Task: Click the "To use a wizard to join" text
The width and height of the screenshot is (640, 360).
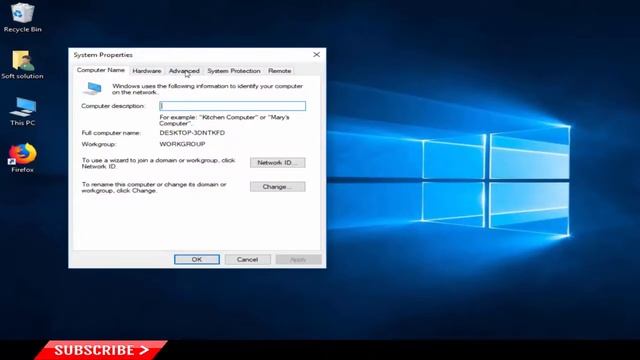Action: [x=158, y=163]
